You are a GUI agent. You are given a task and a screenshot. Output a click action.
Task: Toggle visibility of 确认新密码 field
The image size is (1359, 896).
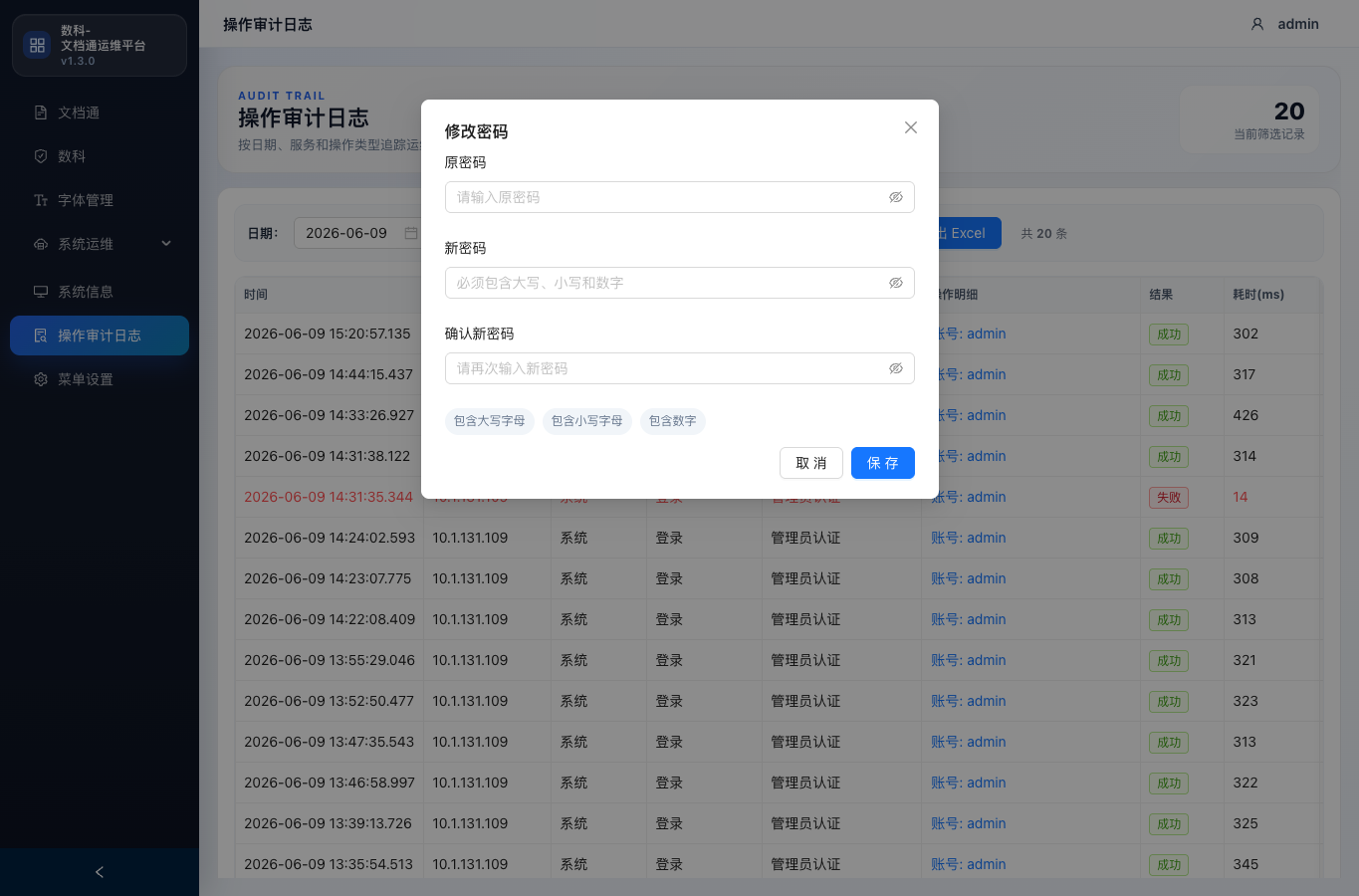[x=896, y=368]
